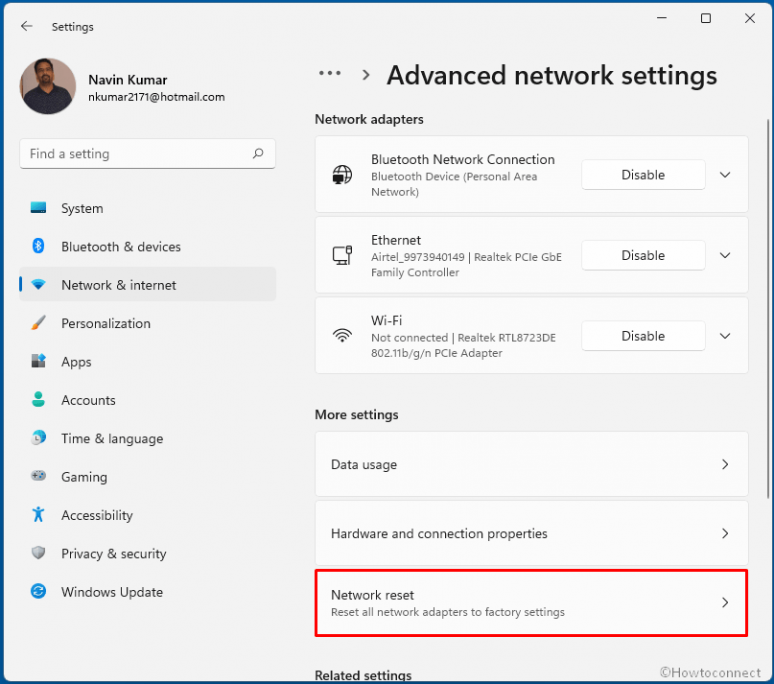Open Data usage chevron arrow
Screen dimensions: 774x684
coord(725,464)
